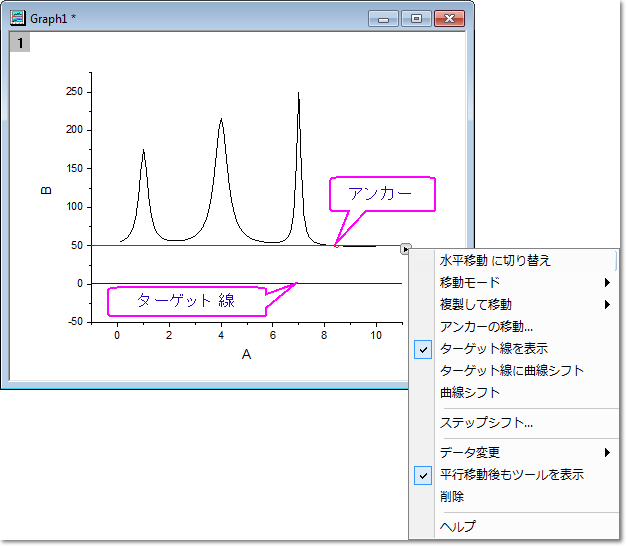627x547 pixels.
Task: Click Y axis tick label 250
Action: [x=74, y=92]
